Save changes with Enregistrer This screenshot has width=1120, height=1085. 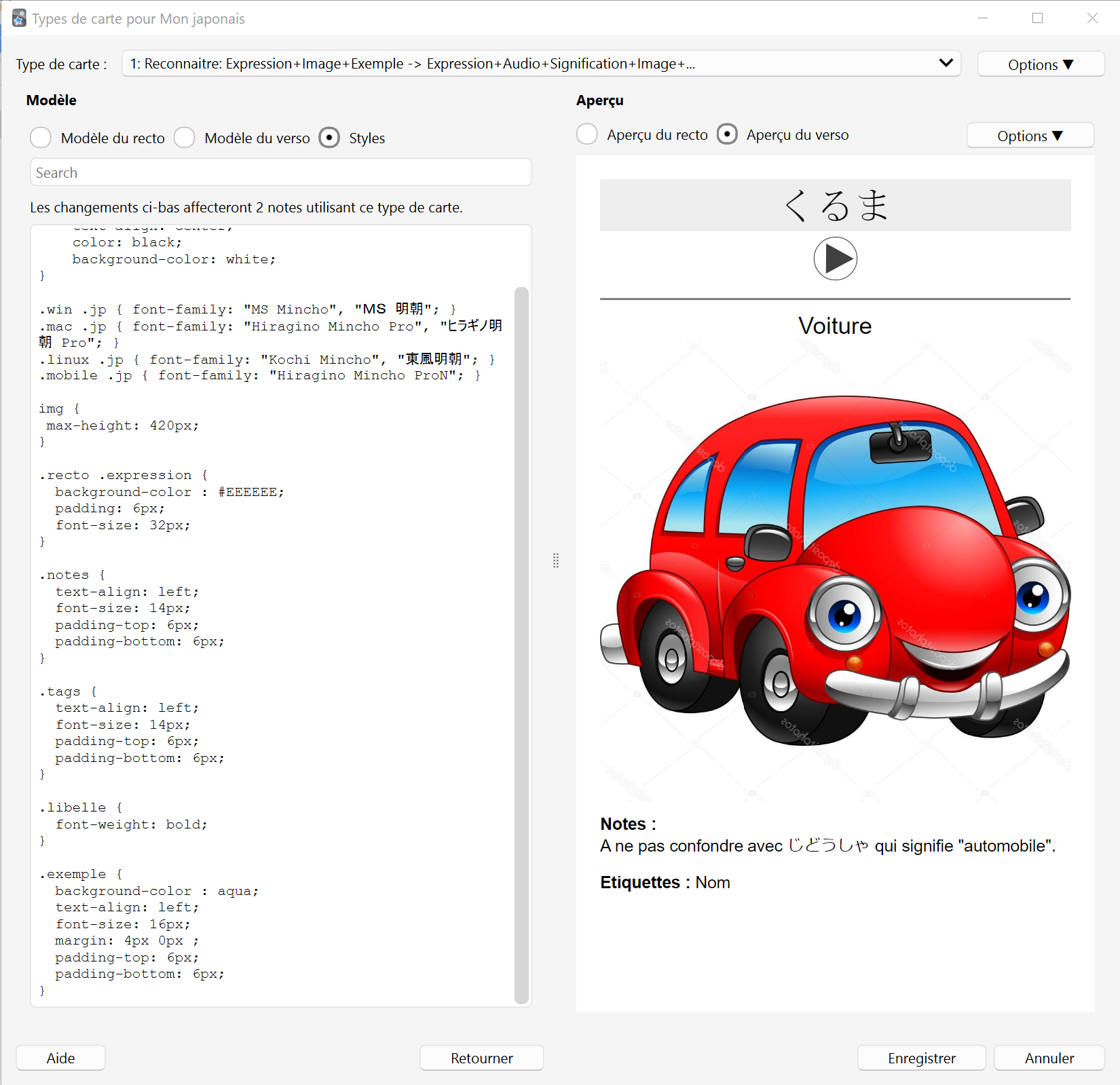pos(922,1058)
